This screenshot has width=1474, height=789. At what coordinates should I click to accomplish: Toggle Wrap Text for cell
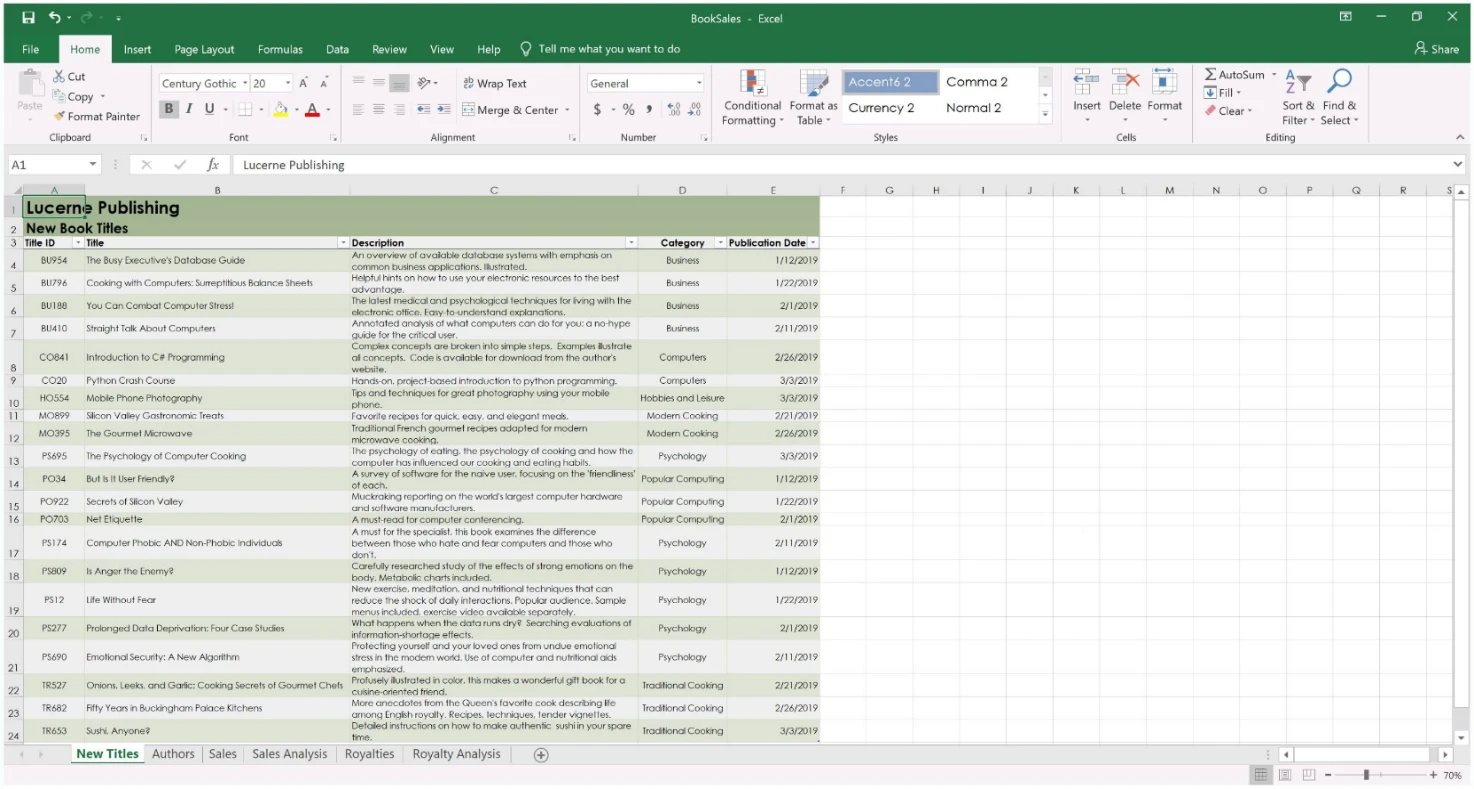pos(494,84)
